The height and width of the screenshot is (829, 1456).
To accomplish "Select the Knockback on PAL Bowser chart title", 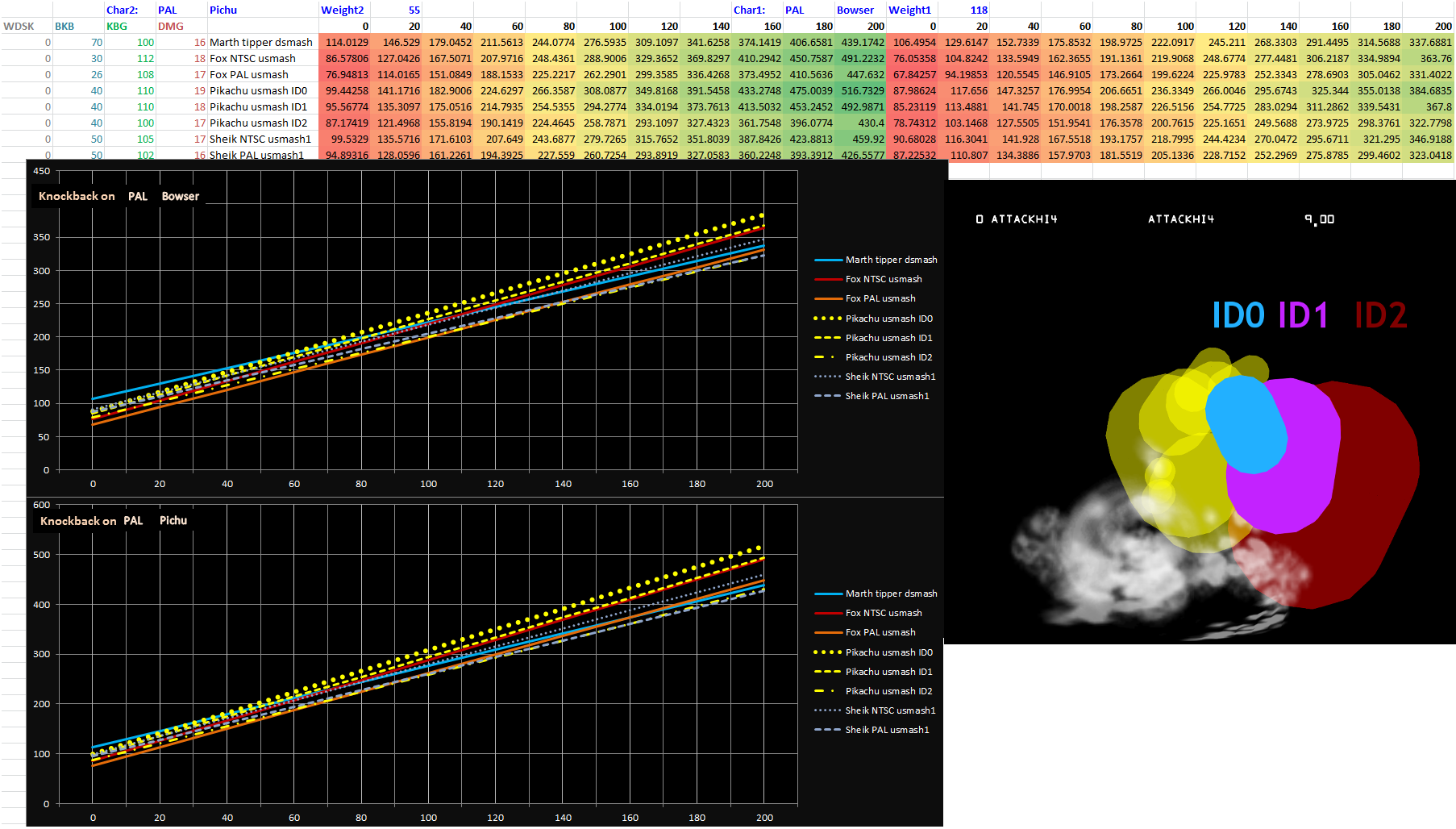I will click(x=119, y=196).
